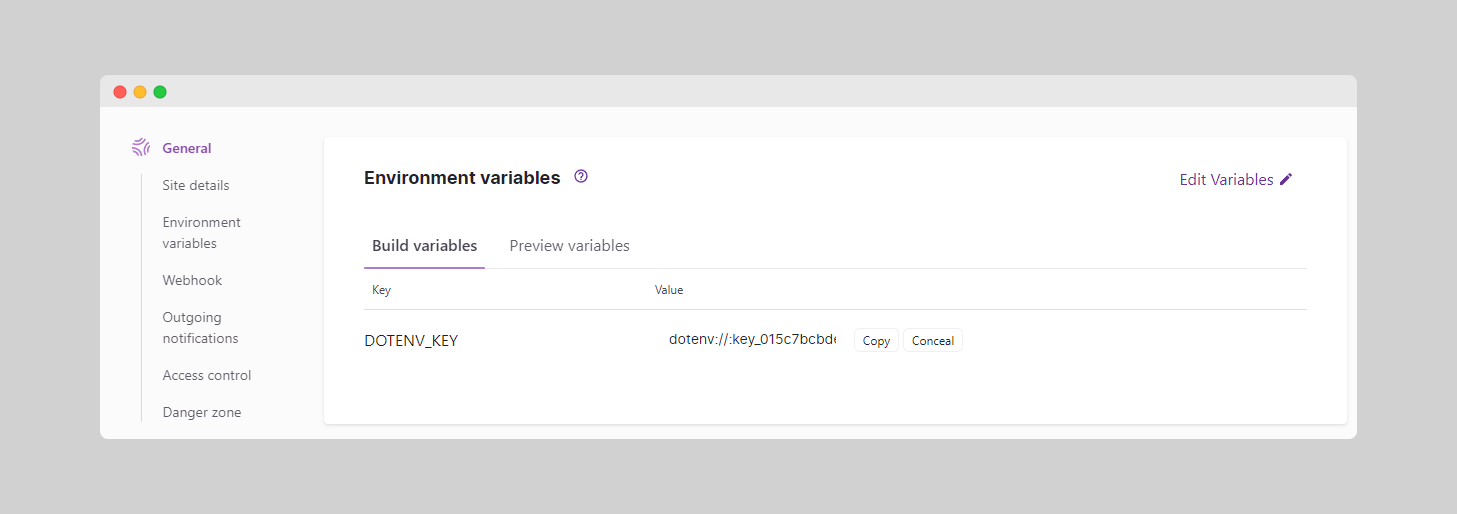Minimize the window using the yellow button

coord(140,92)
